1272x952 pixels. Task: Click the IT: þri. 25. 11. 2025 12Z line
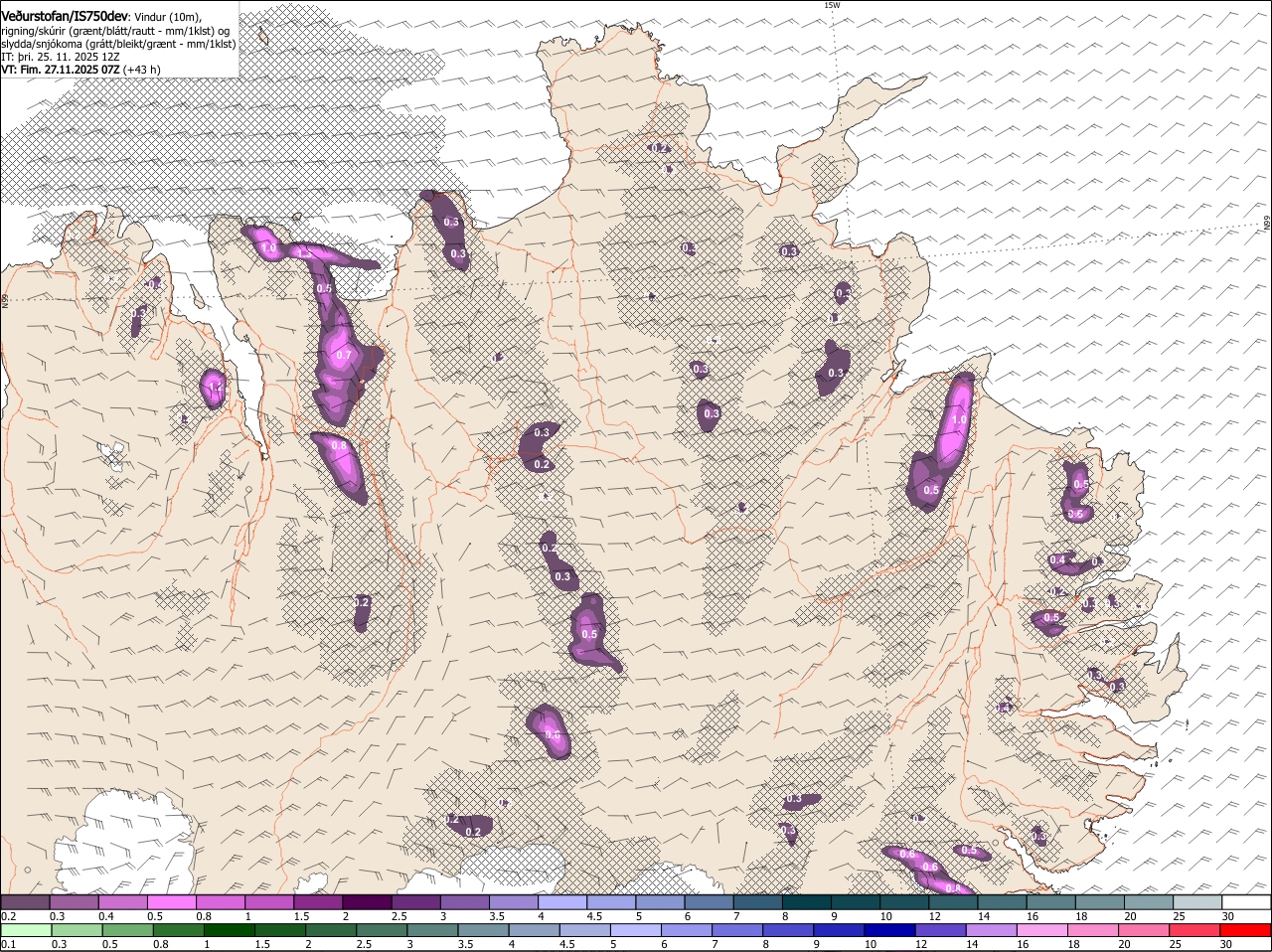coord(61,57)
